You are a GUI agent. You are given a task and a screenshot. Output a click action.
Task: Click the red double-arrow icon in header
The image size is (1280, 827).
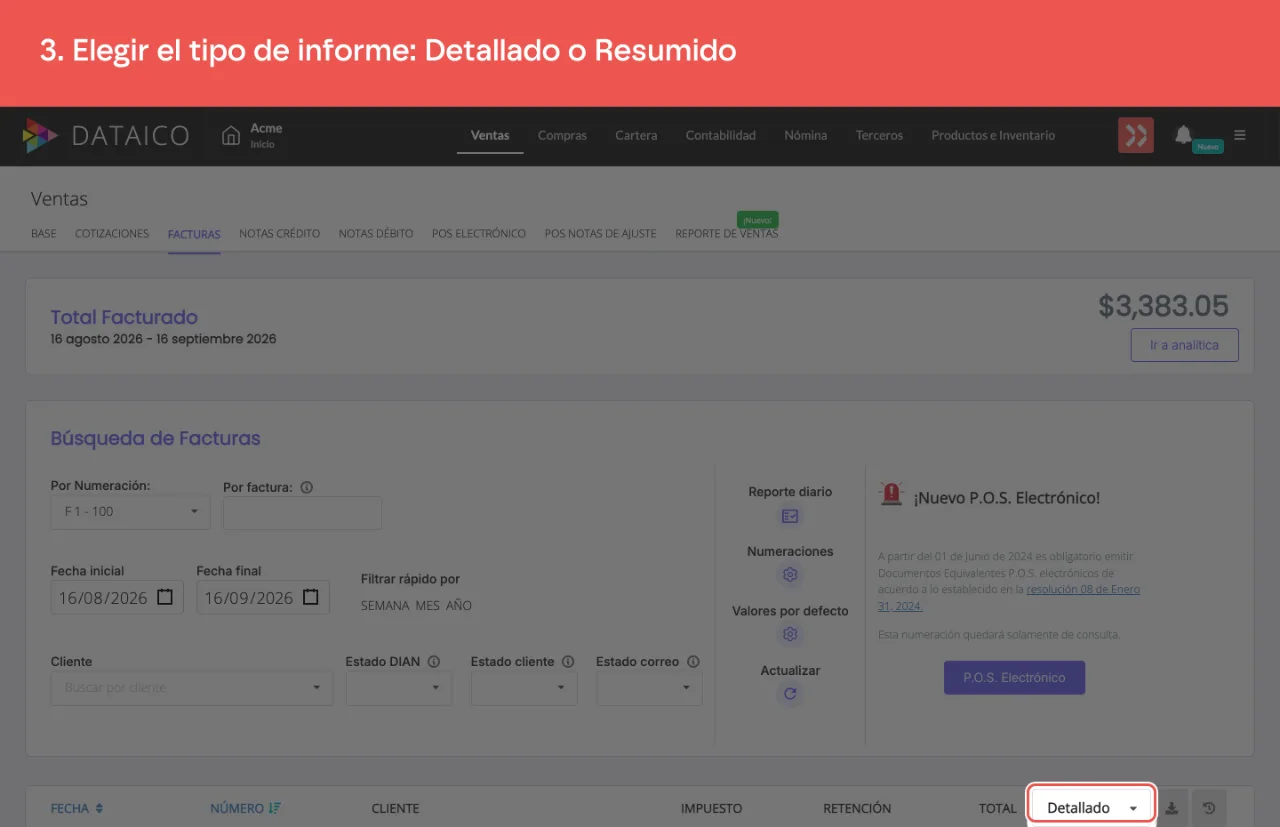1136,135
